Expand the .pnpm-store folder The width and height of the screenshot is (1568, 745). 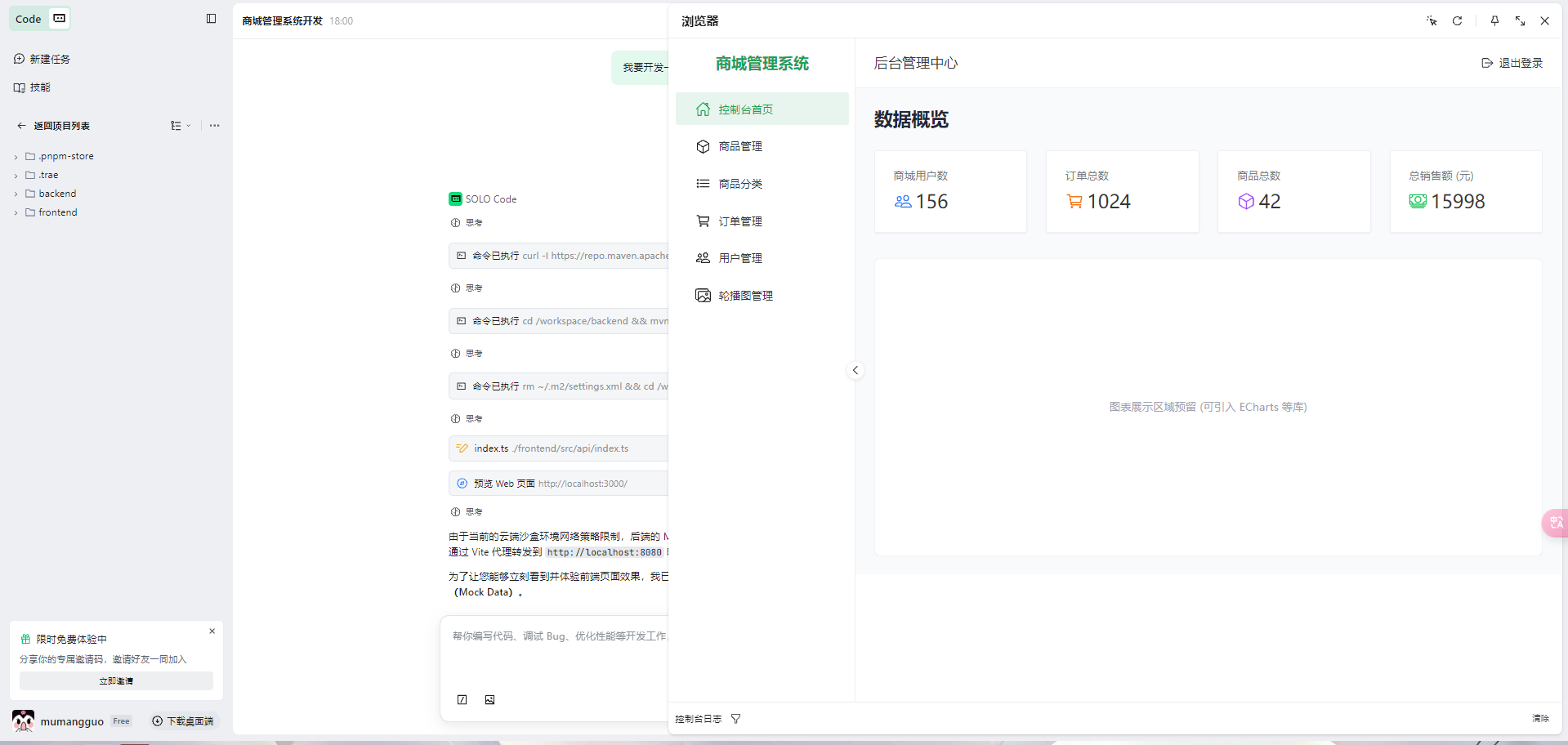65,156
